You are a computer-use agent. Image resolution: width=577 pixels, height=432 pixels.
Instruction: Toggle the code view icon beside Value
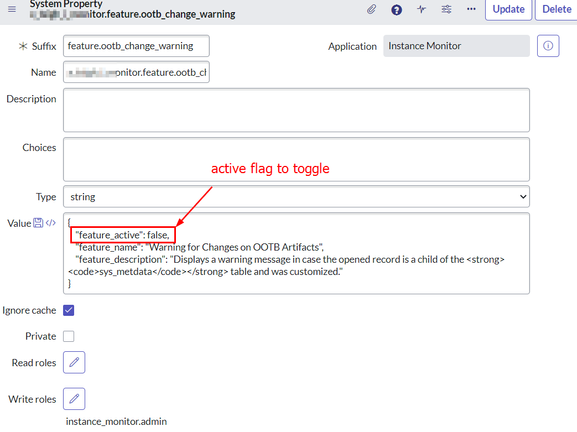click(50, 223)
